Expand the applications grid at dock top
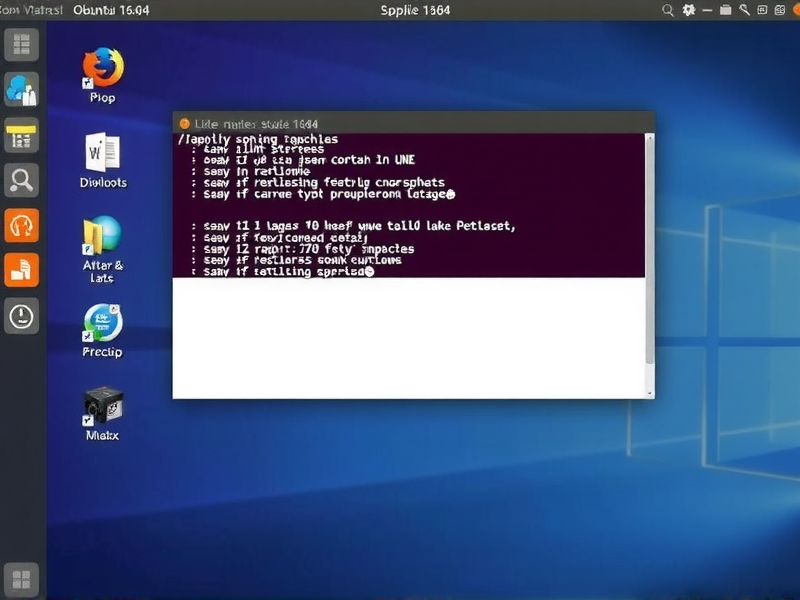Screen dimensions: 800x600 pos(22,45)
